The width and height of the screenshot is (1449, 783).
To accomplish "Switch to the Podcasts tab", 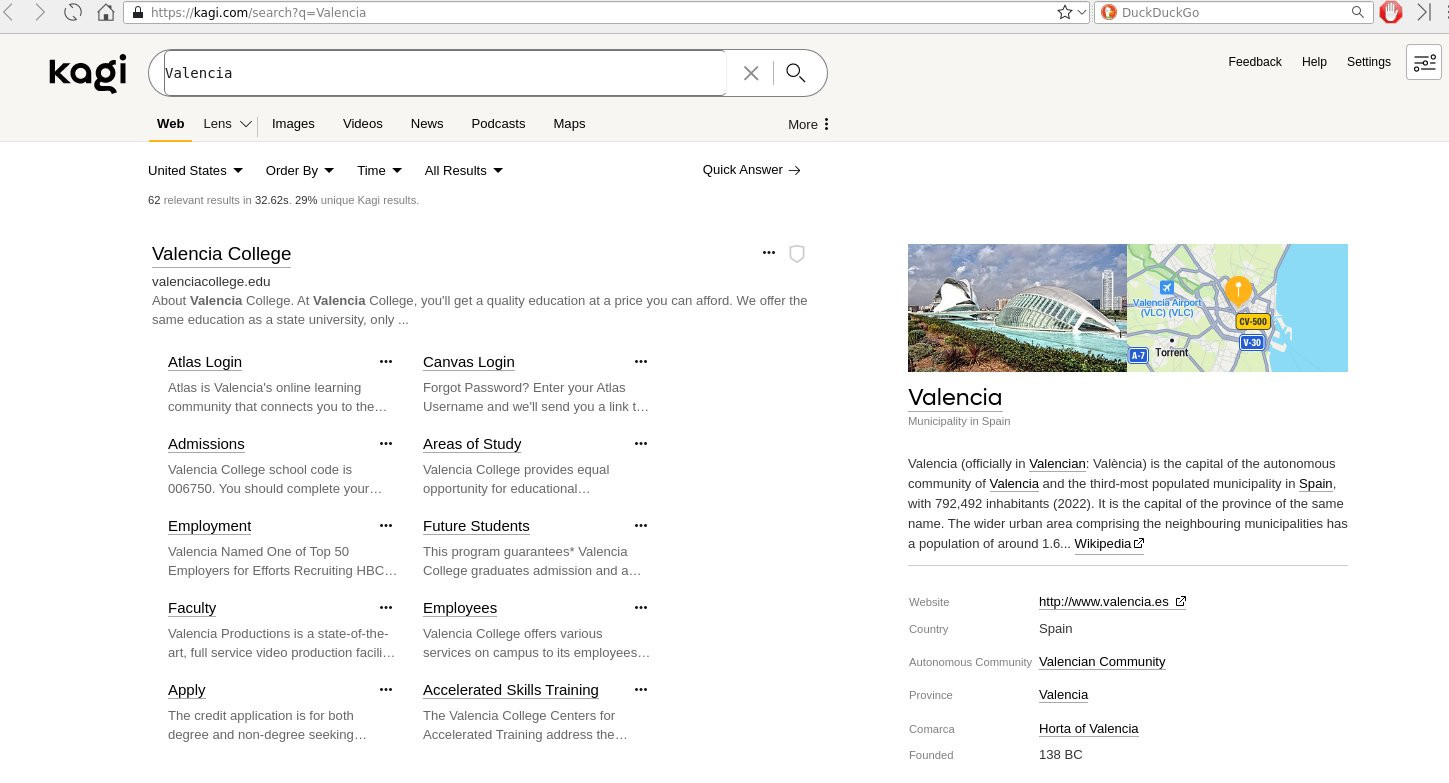I will [498, 124].
